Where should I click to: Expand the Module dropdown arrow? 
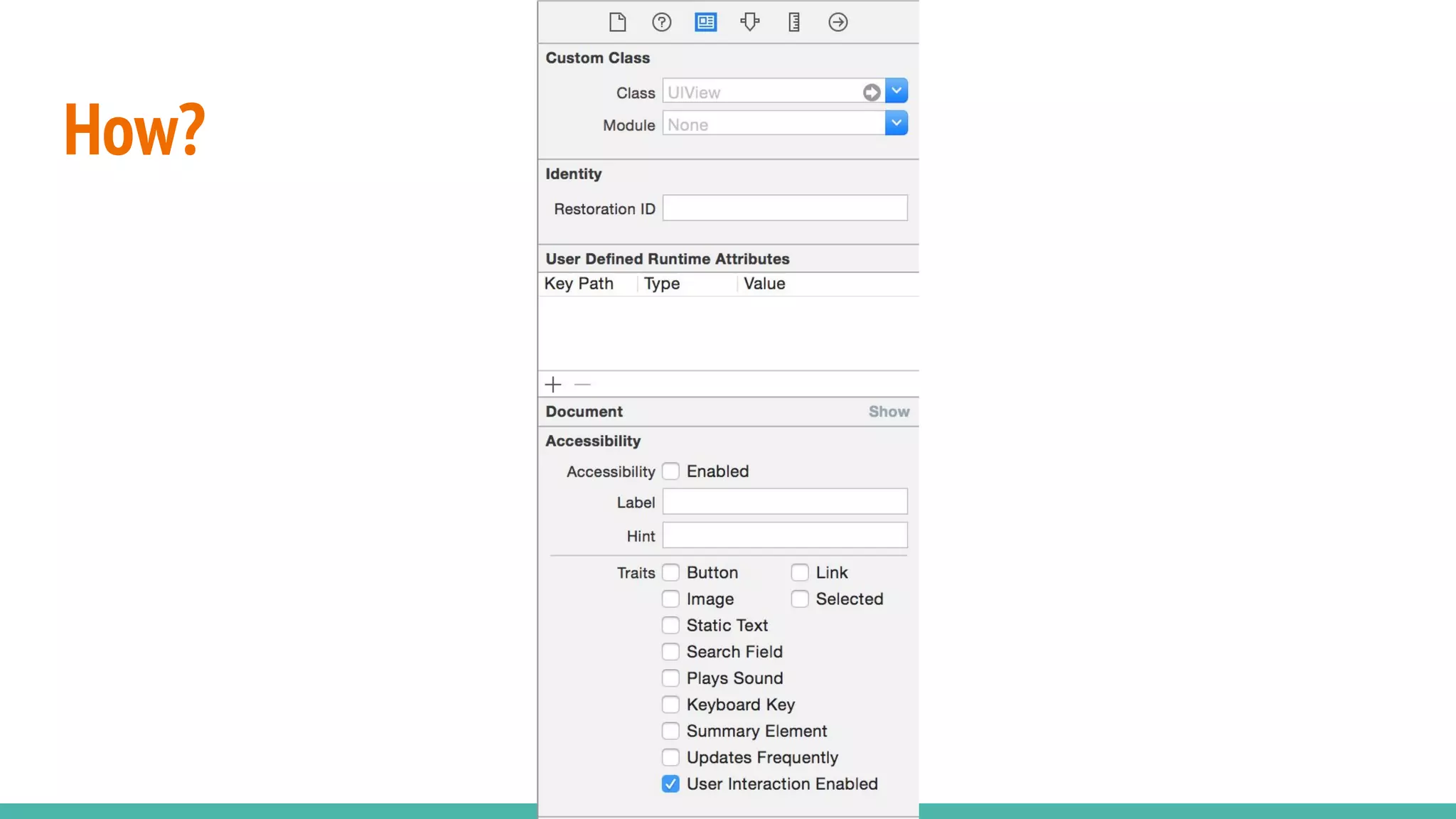click(x=896, y=124)
